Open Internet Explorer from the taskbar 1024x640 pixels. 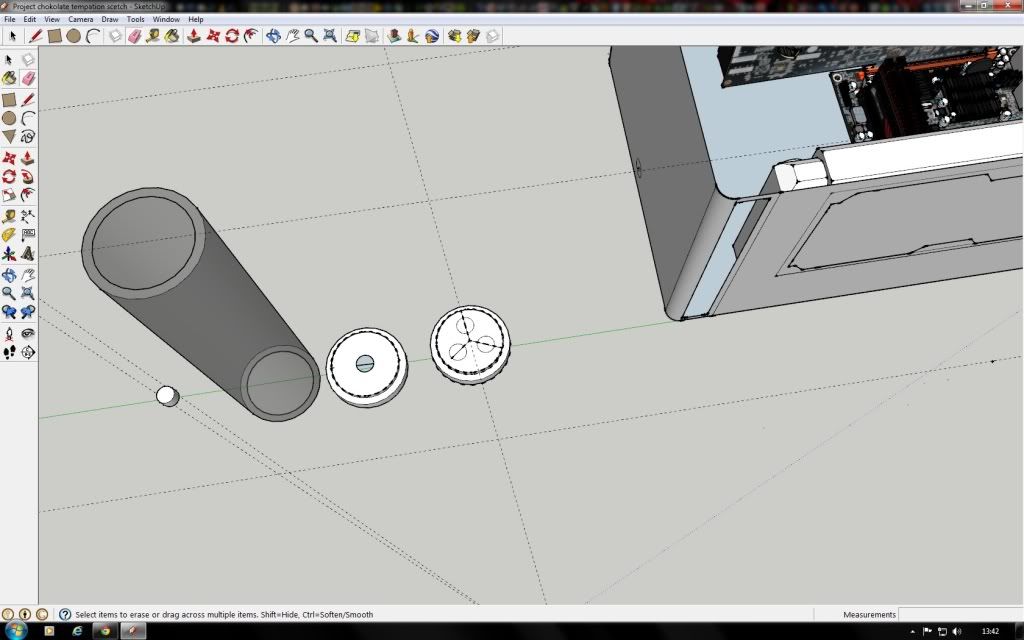click(x=77, y=631)
